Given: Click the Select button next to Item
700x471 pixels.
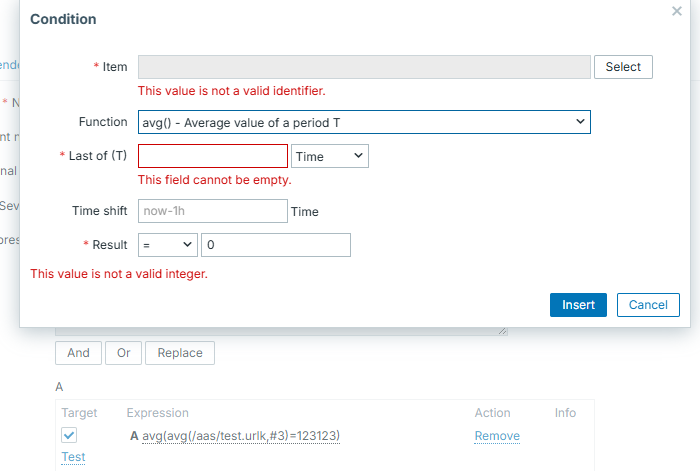Looking at the screenshot, I should pyautogui.click(x=623, y=67).
